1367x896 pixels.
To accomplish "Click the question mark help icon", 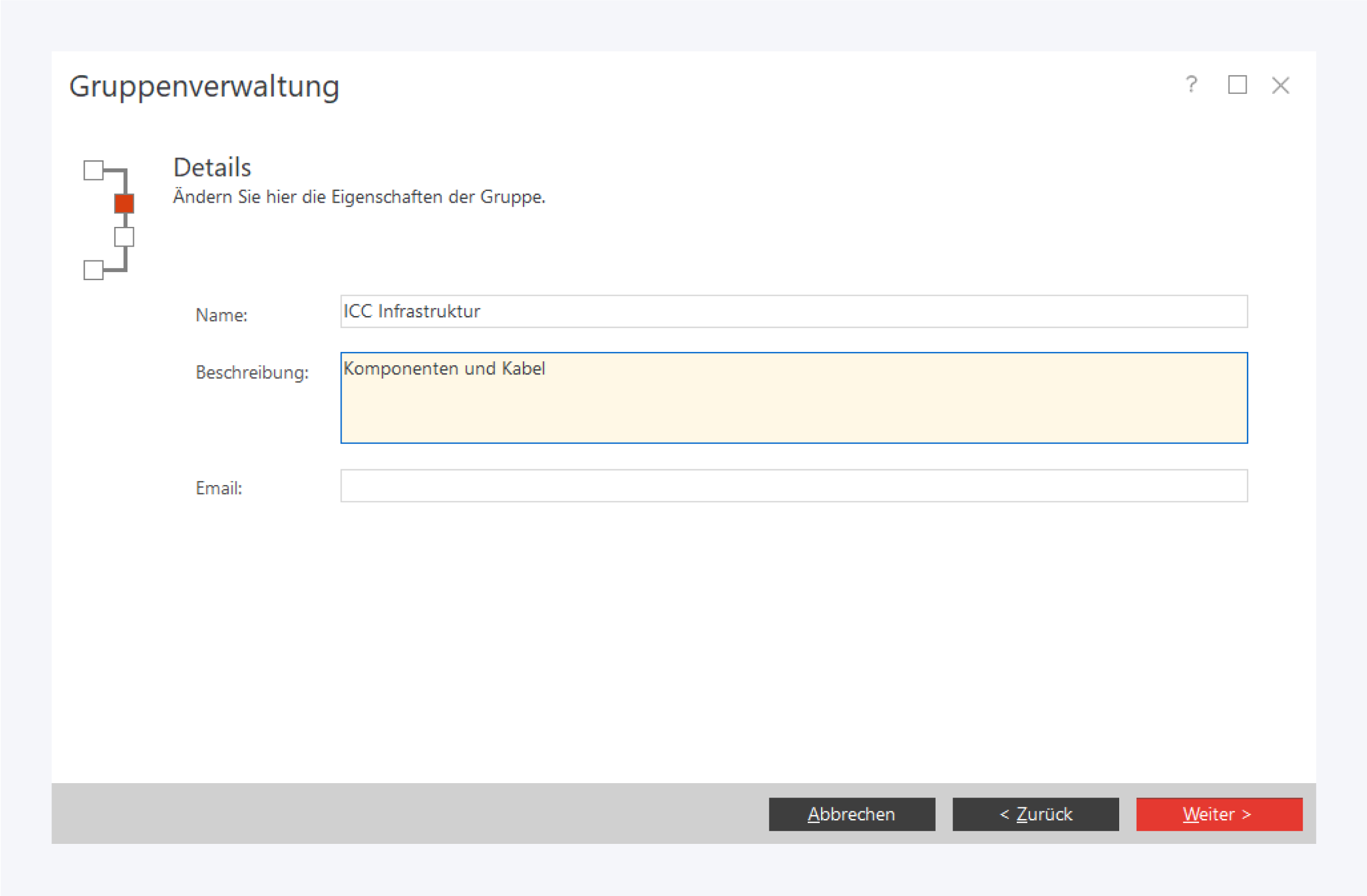I will (x=1191, y=85).
